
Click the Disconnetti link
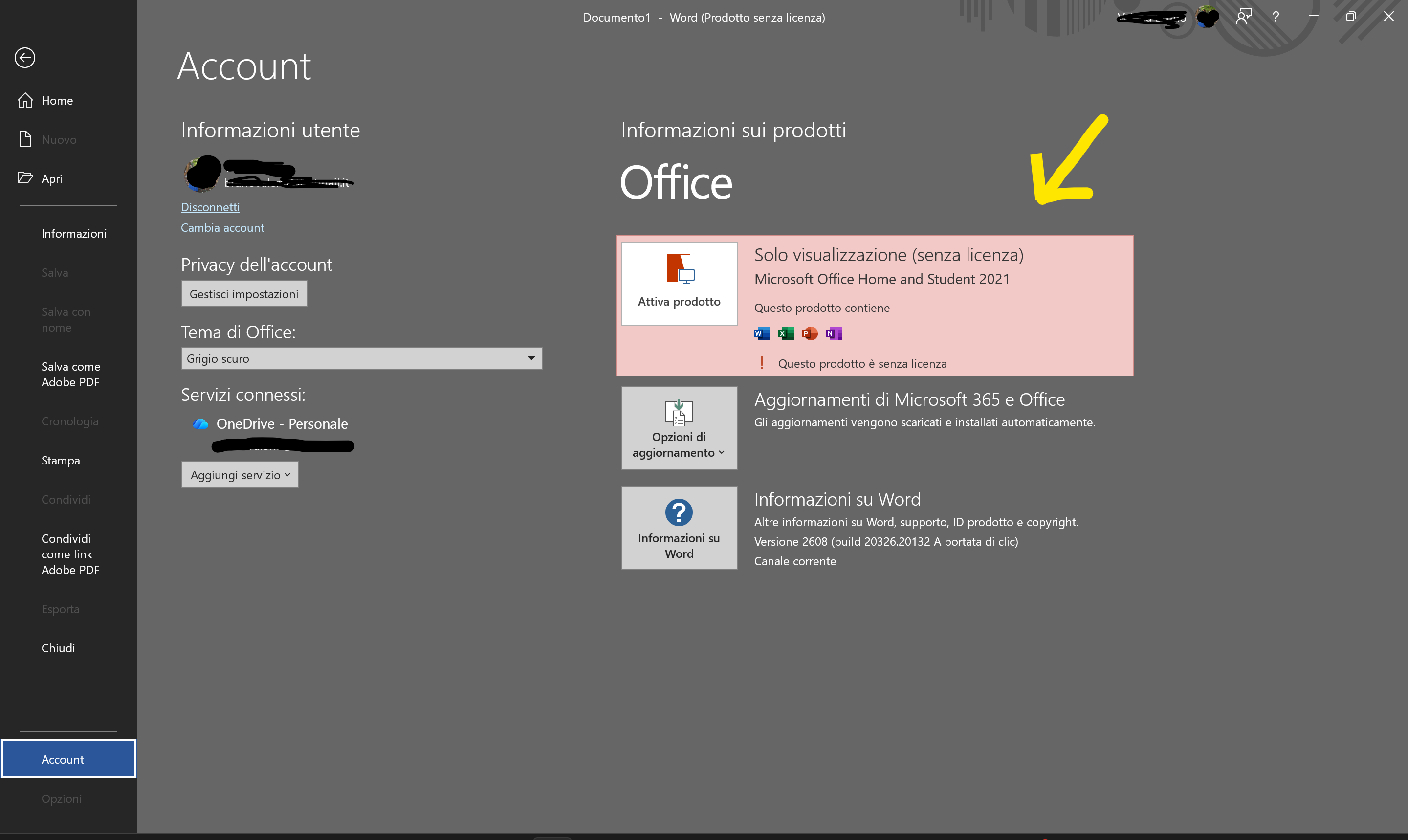tap(210, 207)
